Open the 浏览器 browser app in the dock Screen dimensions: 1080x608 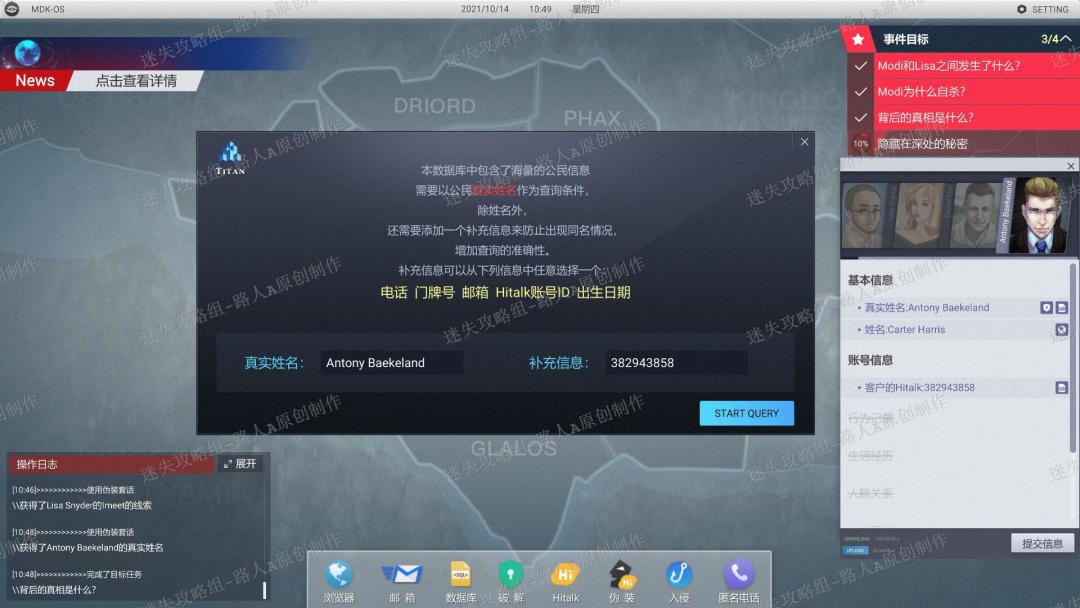(338, 580)
